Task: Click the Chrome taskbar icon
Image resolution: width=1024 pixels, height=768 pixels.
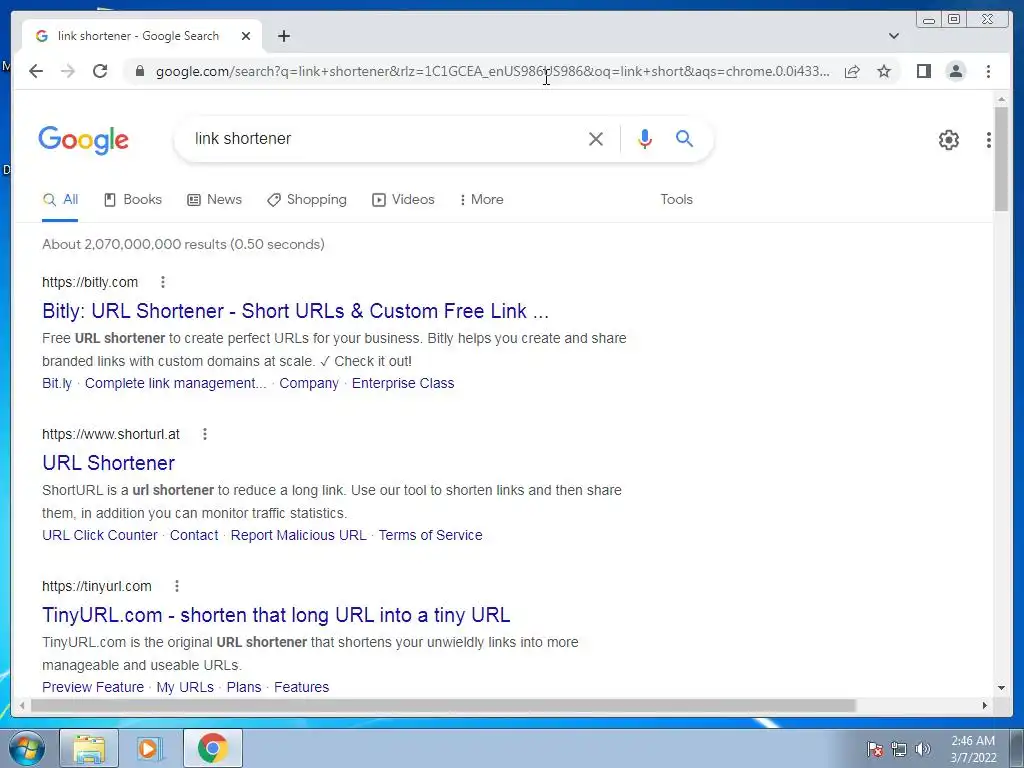Action: pyautogui.click(x=213, y=748)
